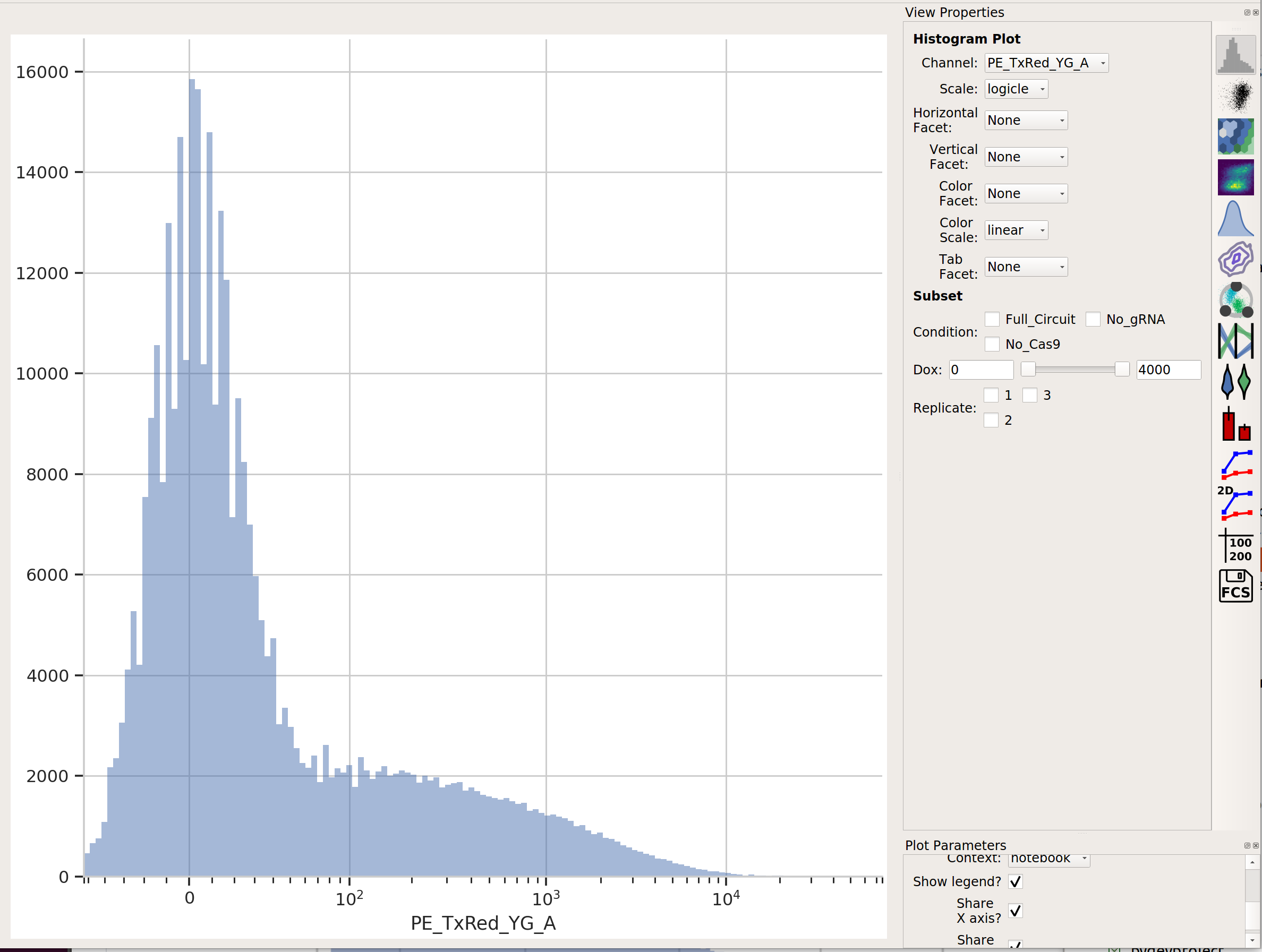Close the Plot Parameters panel

[x=1255, y=845]
